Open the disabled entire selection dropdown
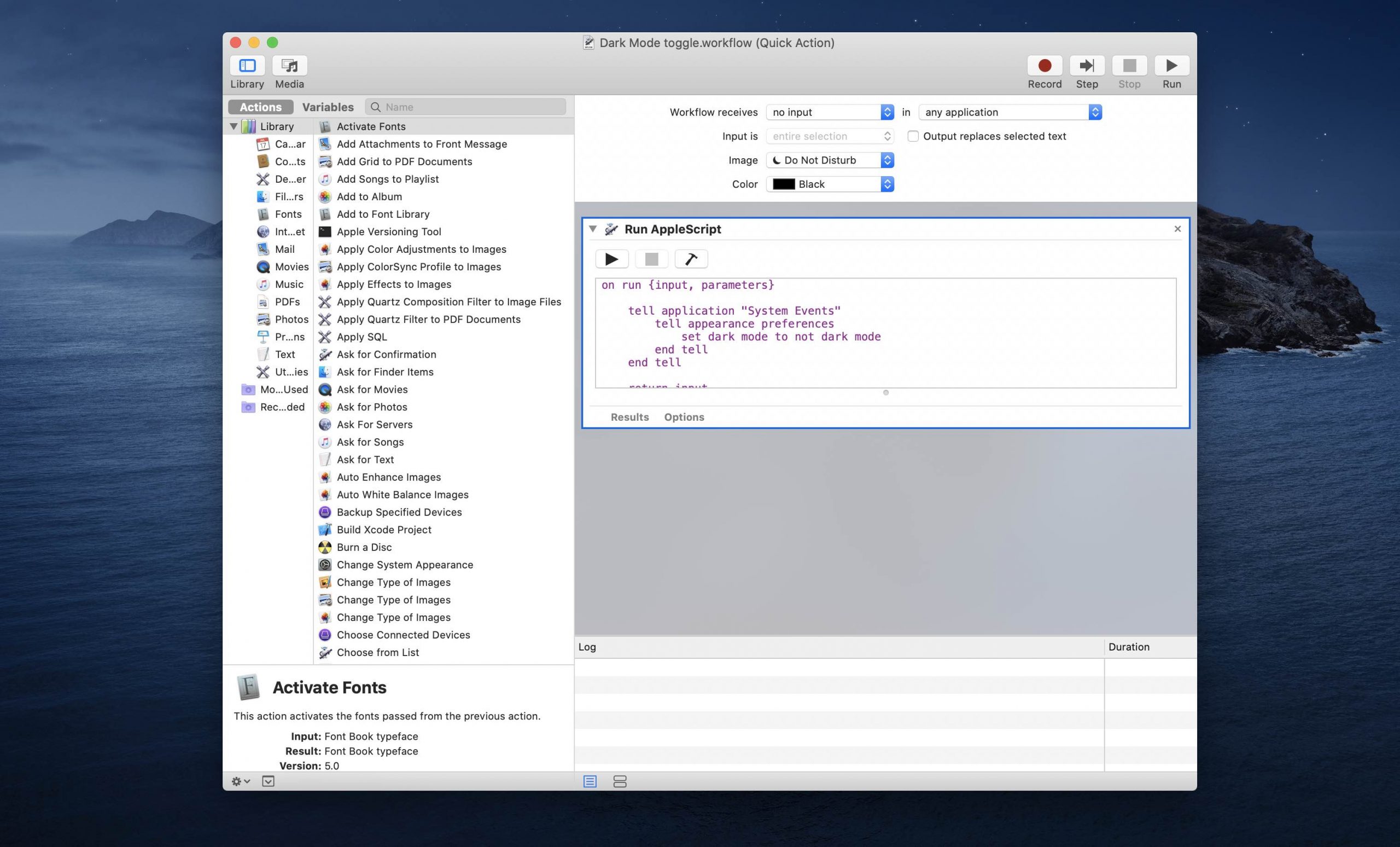This screenshot has width=1400, height=847. tap(830, 136)
